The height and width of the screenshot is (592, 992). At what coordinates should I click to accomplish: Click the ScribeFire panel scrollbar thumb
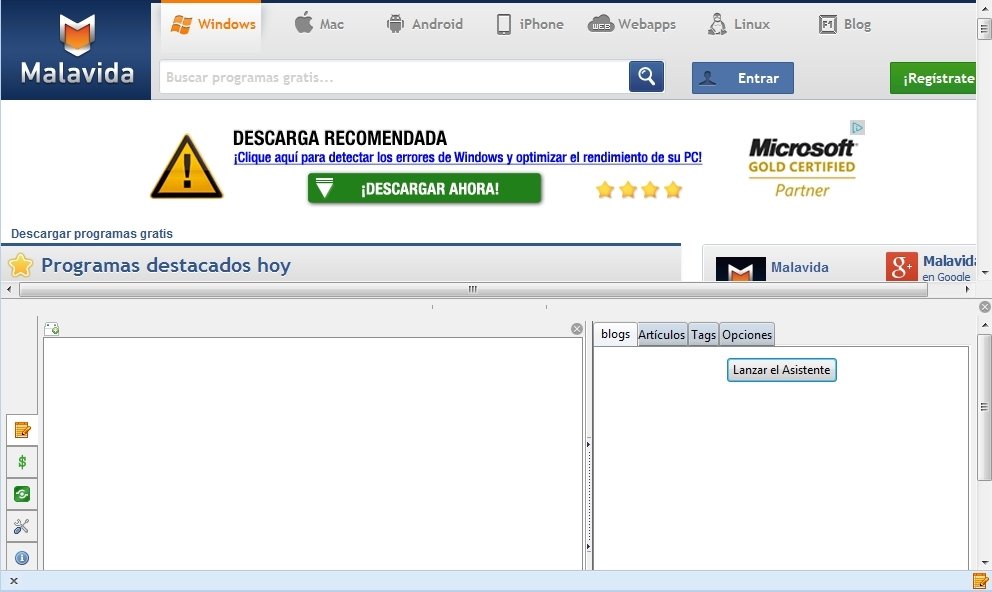[x=984, y=407]
